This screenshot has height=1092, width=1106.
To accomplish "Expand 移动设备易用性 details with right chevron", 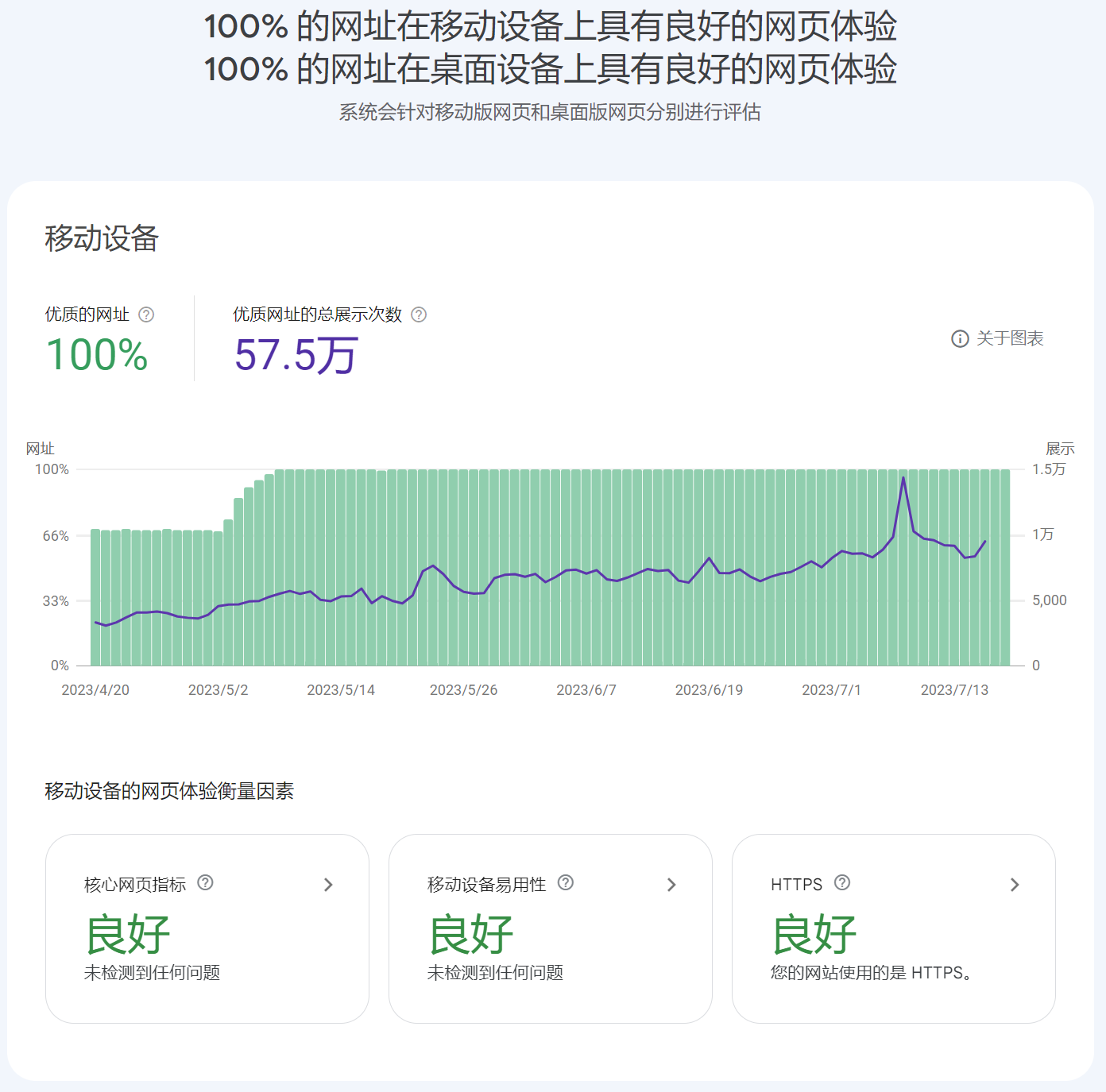I will 671,885.
